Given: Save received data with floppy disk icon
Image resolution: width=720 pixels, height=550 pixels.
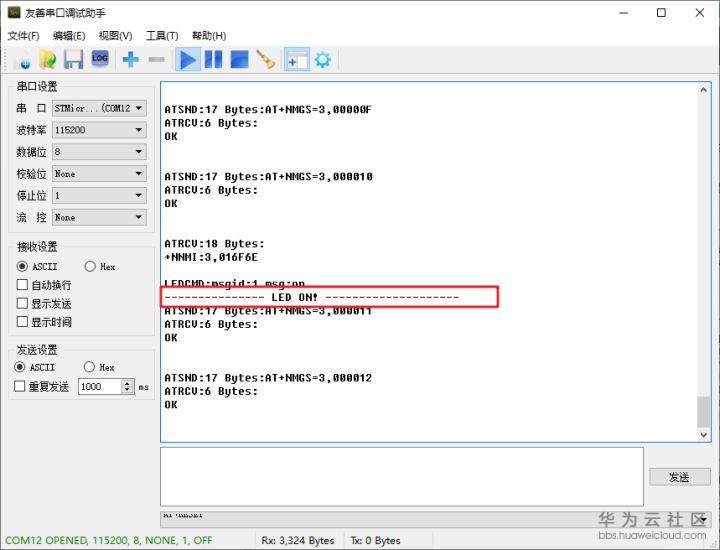Looking at the screenshot, I should click(73, 60).
